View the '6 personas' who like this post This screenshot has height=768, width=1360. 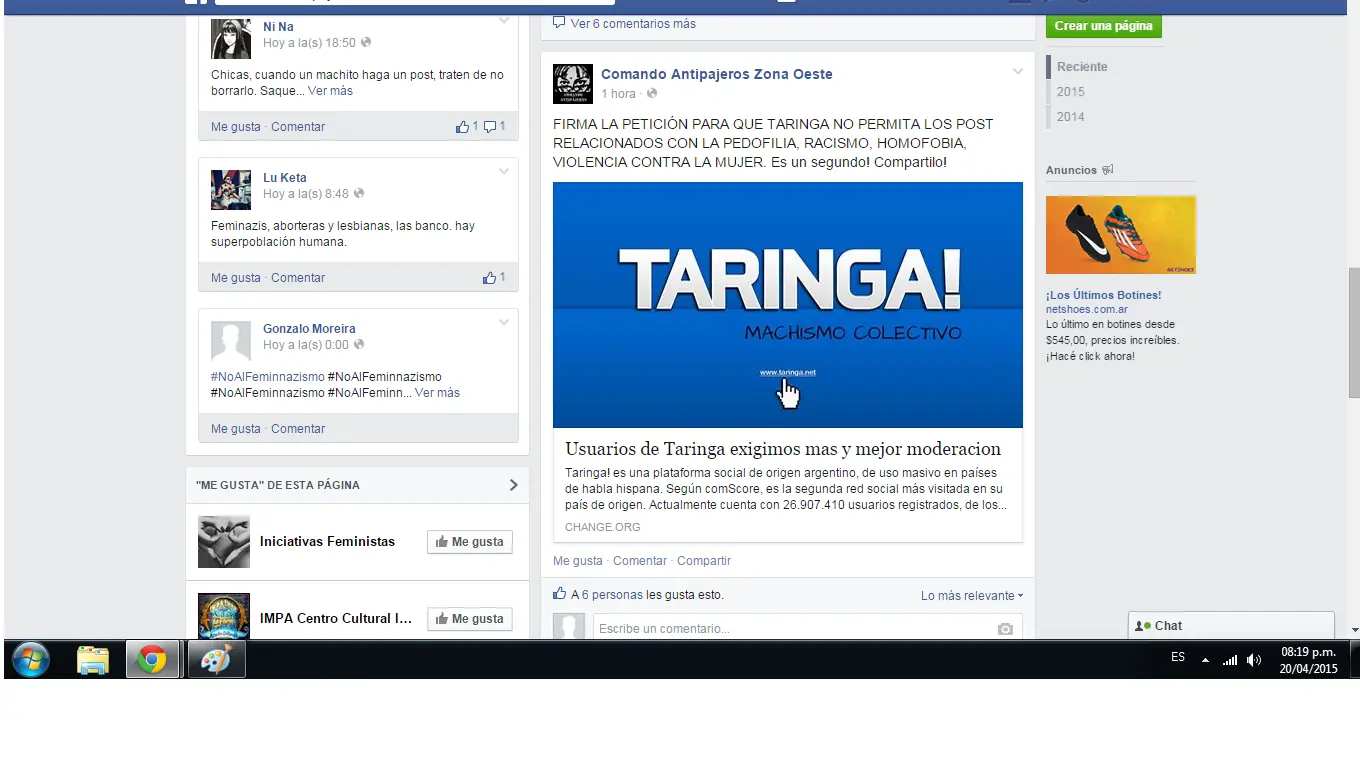[x=612, y=595]
